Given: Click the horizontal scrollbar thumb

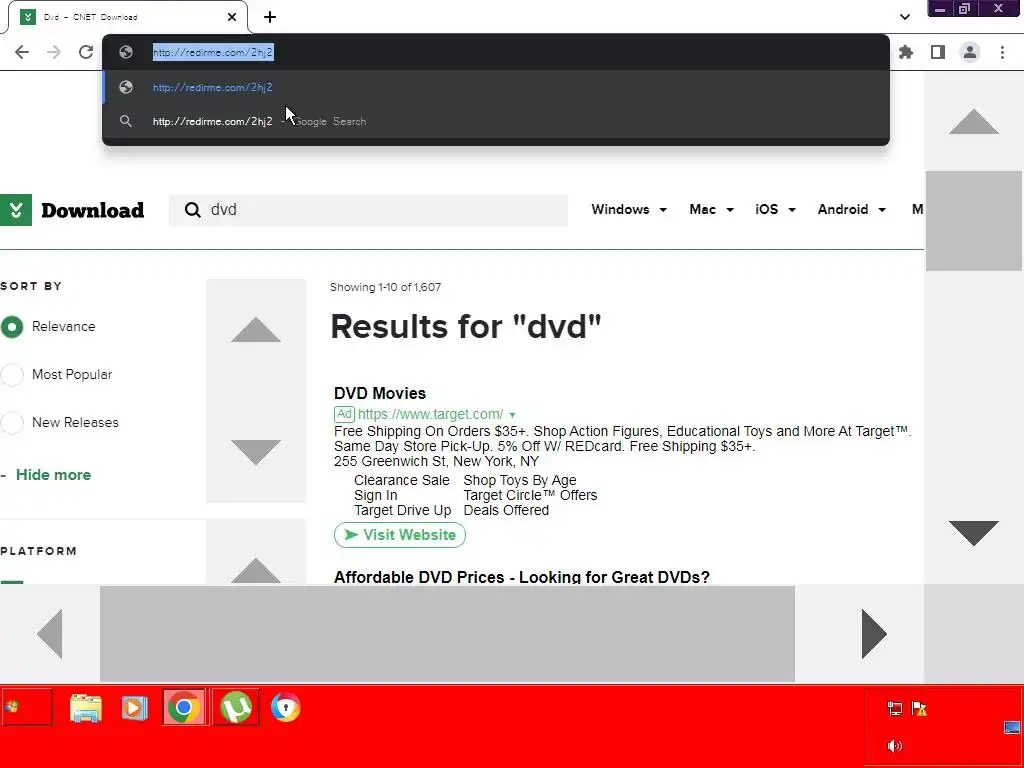Looking at the screenshot, I should click(447, 633).
